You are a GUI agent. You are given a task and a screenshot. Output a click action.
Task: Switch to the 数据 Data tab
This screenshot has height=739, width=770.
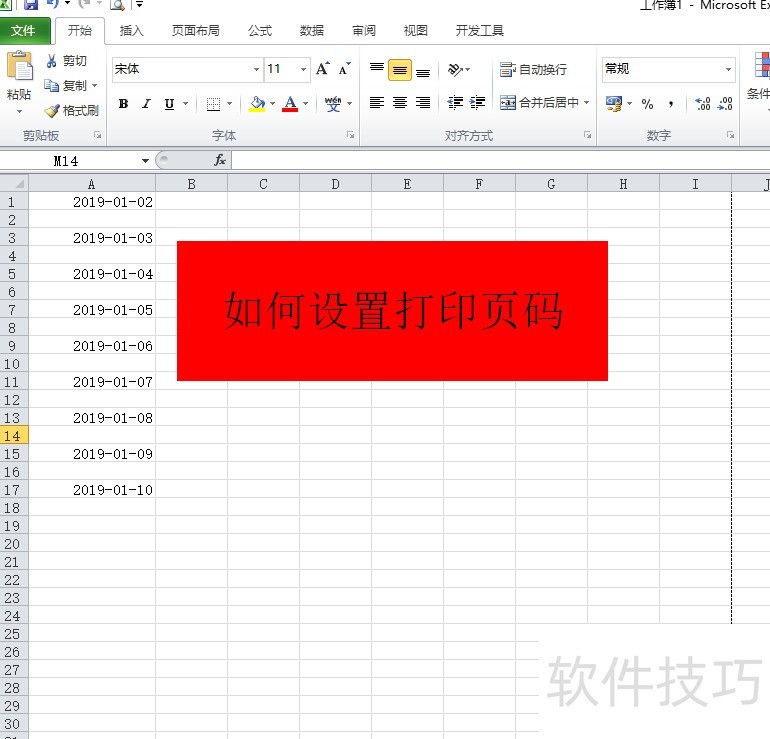[x=312, y=31]
